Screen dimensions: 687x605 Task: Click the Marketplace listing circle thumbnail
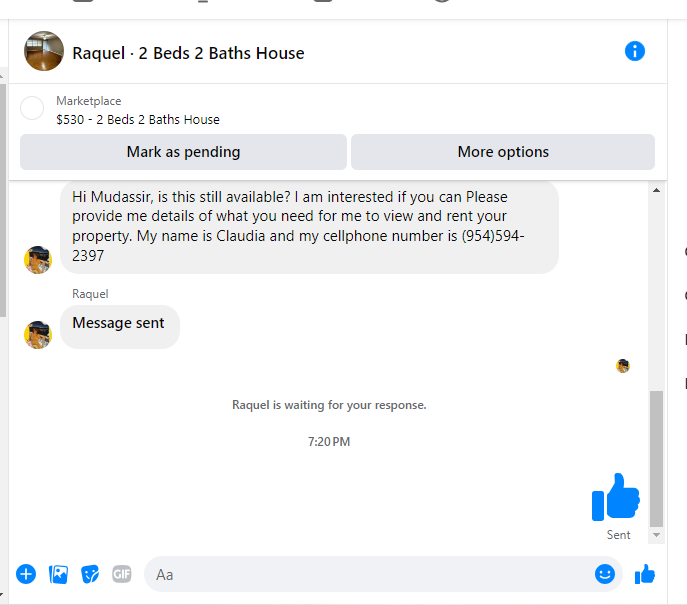pyautogui.click(x=32, y=108)
